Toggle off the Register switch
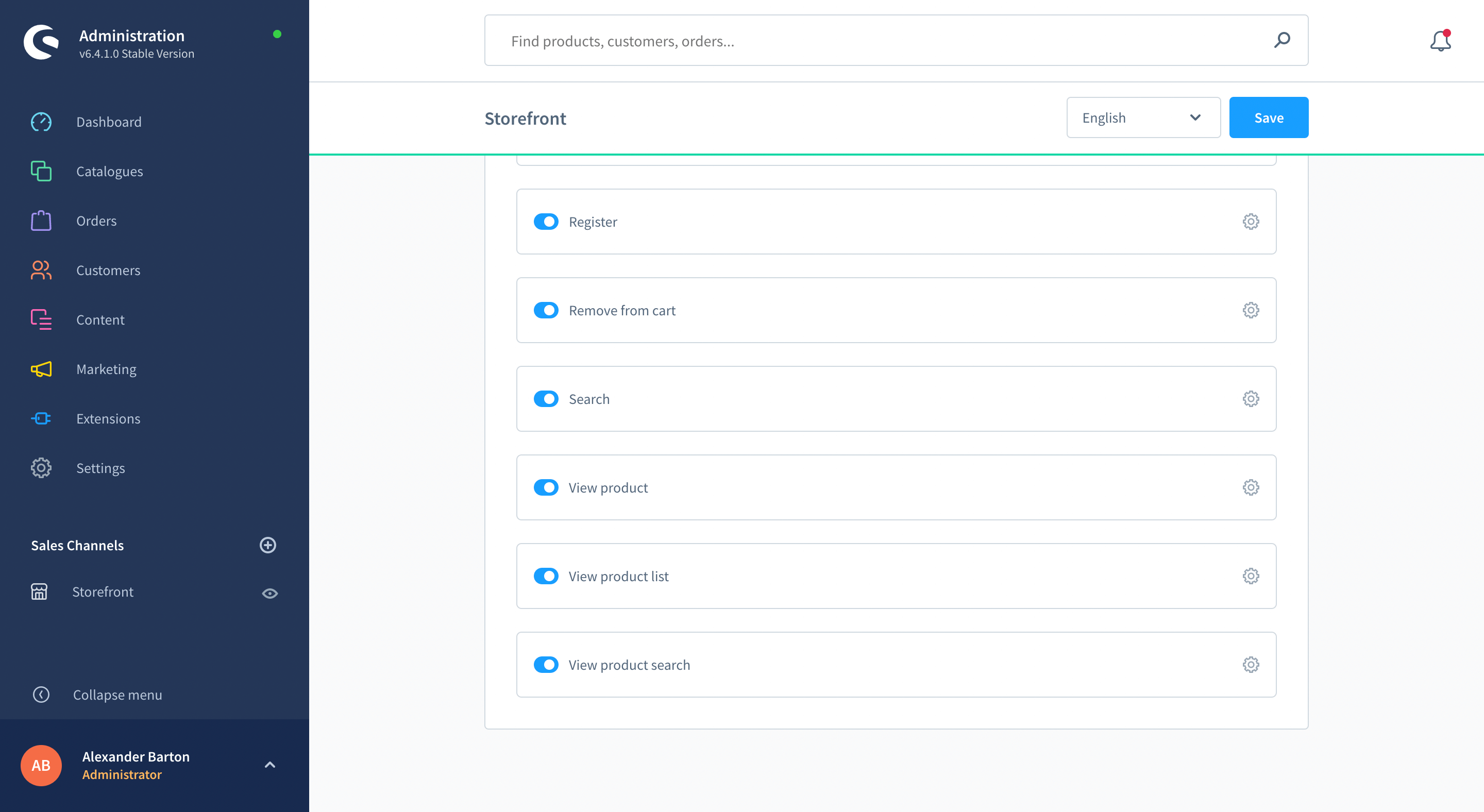Viewport: 1484px width, 812px height. pos(546,222)
